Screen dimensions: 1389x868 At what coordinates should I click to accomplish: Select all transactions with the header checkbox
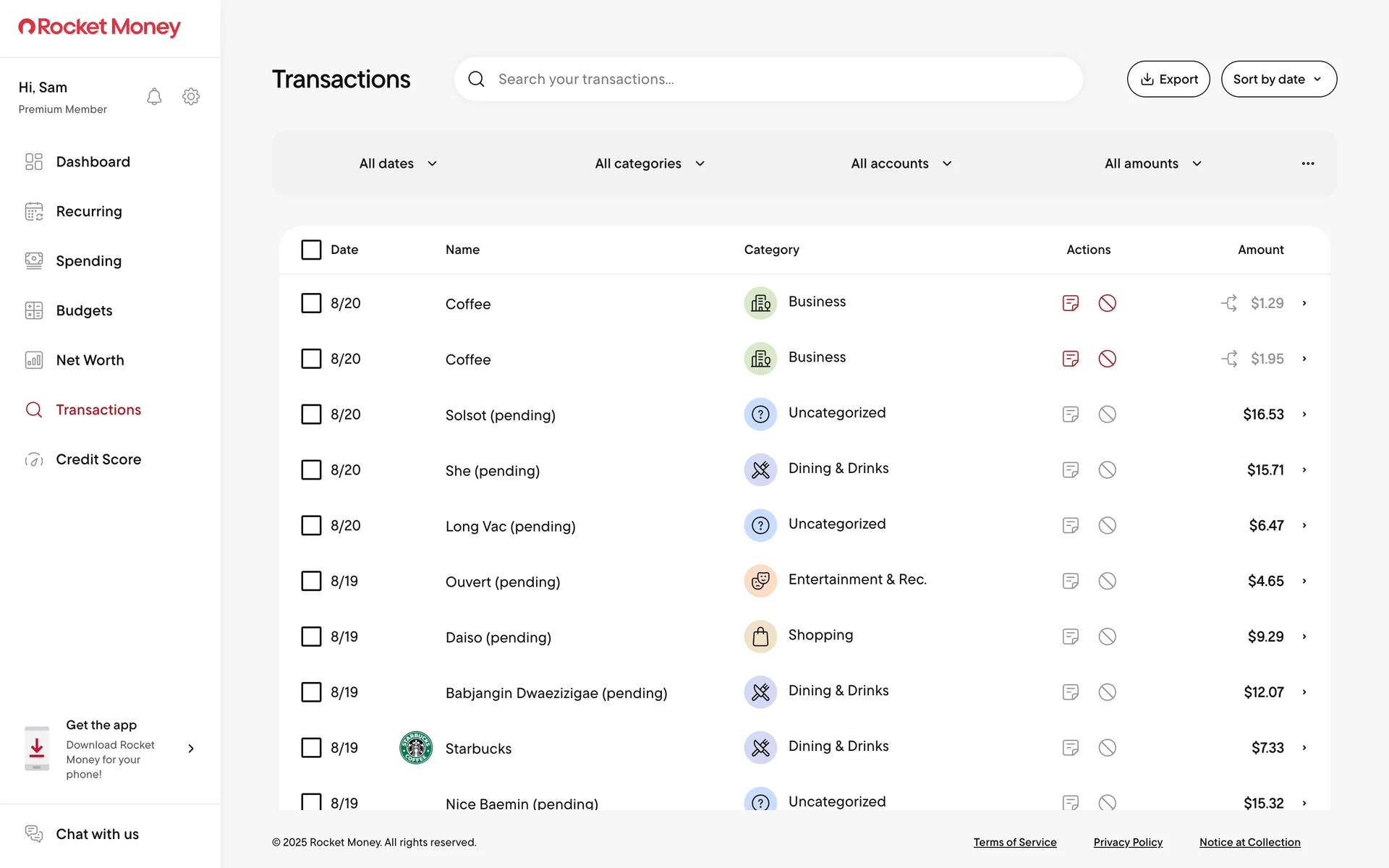pyautogui.click(x=311, y=250)
